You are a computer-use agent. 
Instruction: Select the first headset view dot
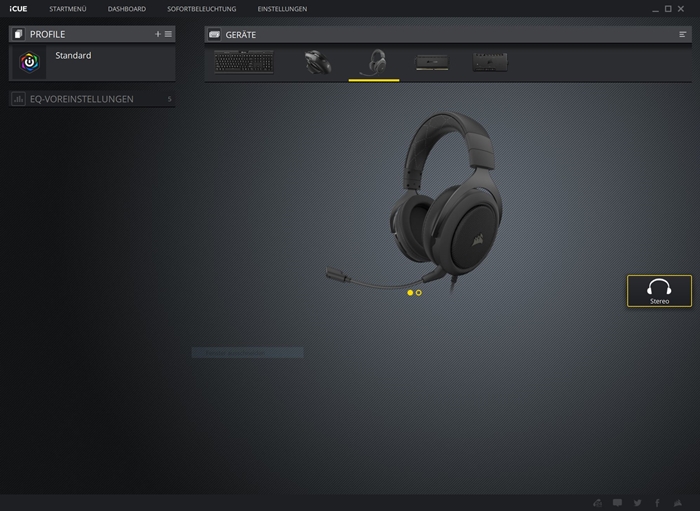pos(410,293)
